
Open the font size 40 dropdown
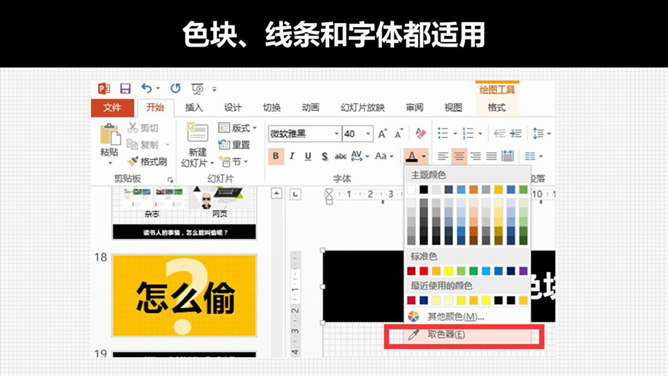coord(369,134)
